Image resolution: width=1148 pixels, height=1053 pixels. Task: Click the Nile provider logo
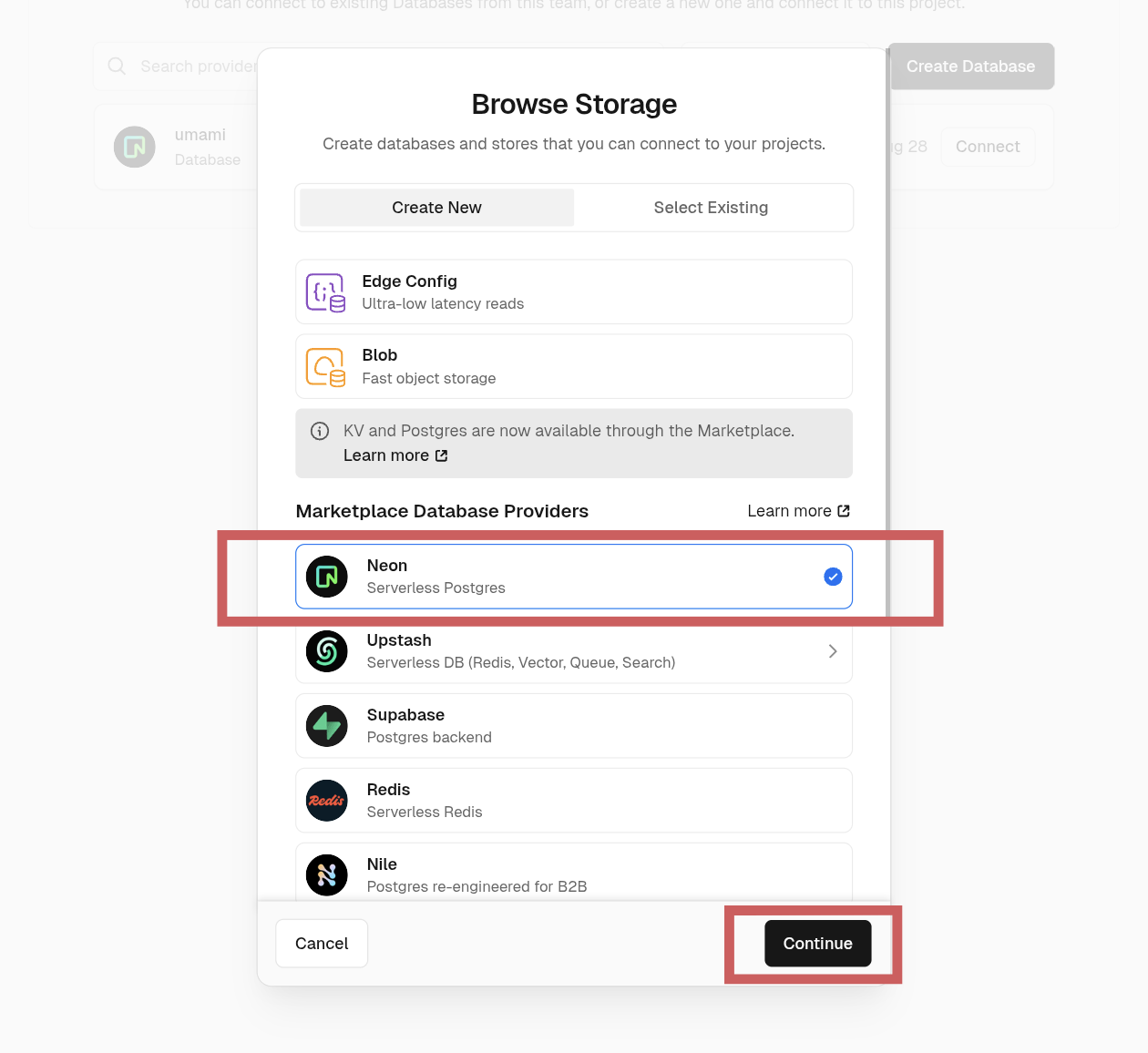tap(327, 875)
